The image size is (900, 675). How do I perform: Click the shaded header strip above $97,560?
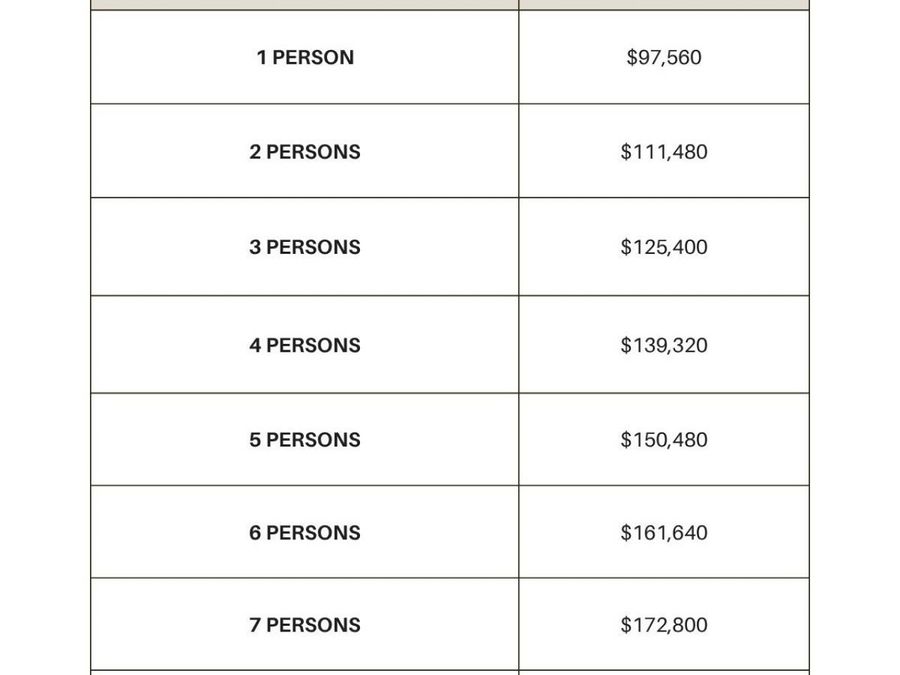pyautogui.click(x=664, y=4)
